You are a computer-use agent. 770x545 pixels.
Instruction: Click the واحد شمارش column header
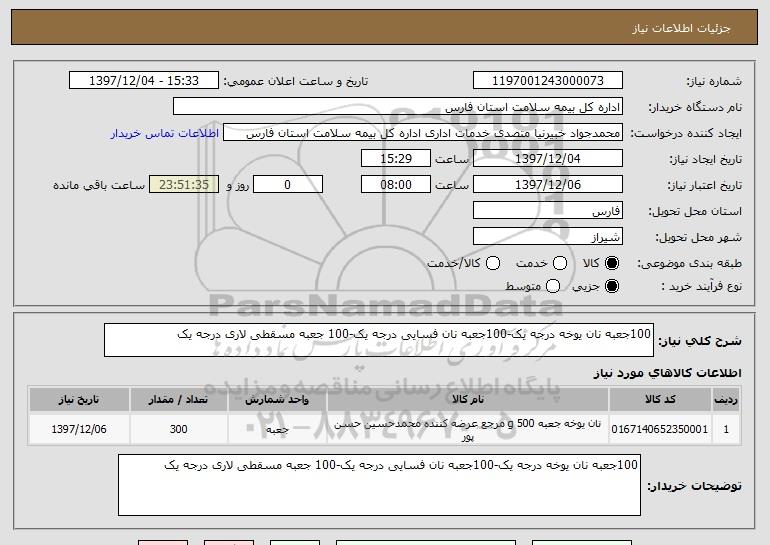tap(277, 399)
